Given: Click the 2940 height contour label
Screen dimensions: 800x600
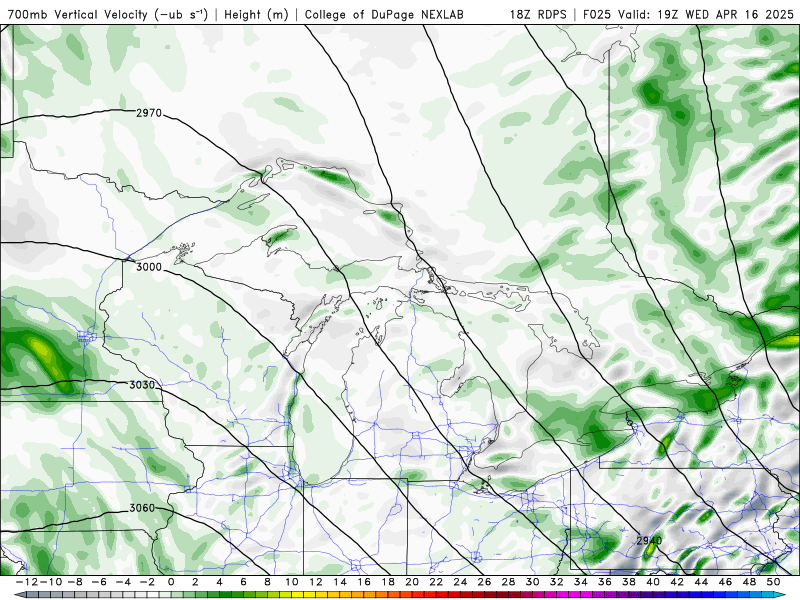Looking at the screenshot, I should click(649, 540).
